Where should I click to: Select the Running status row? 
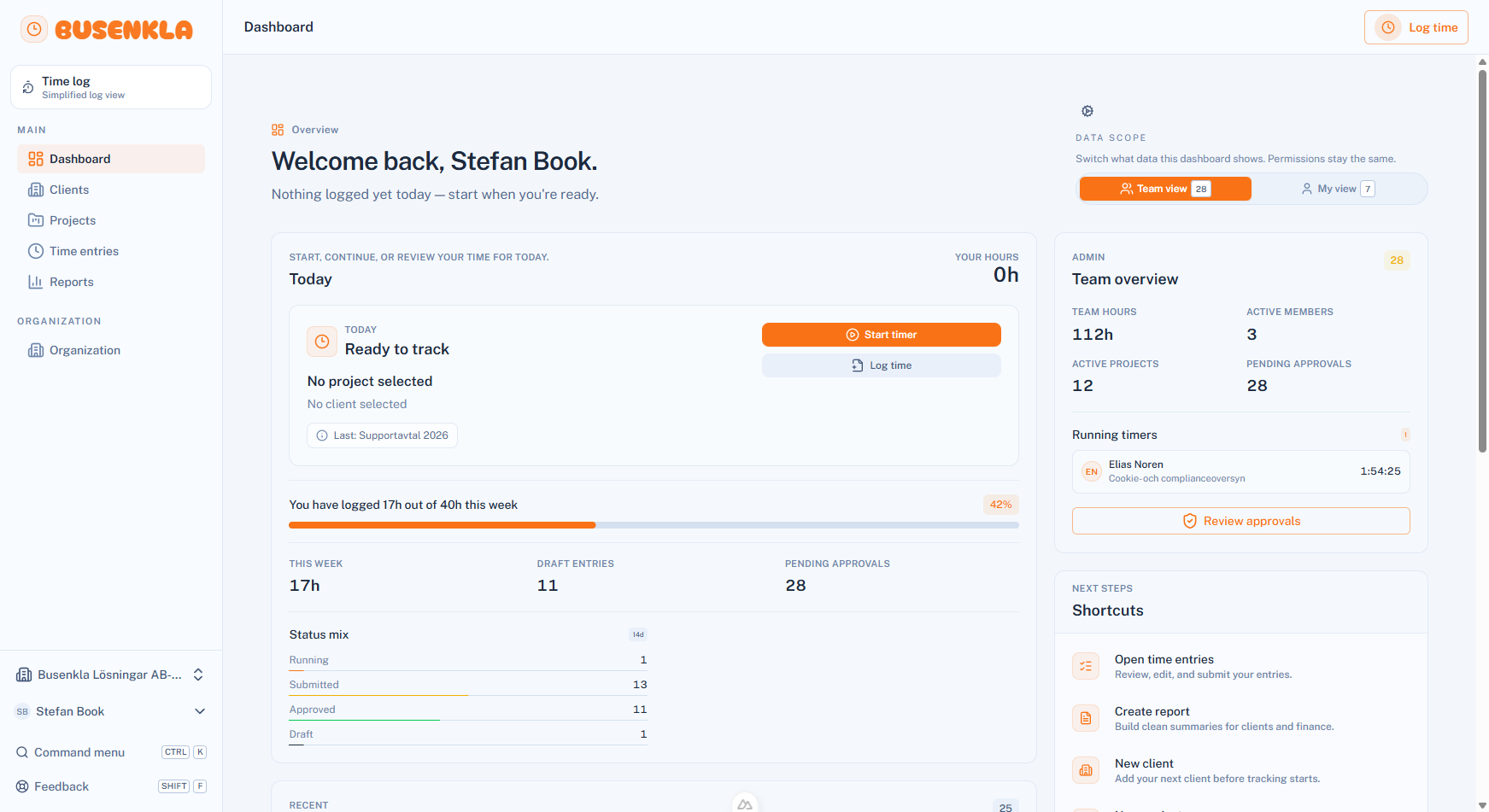468,660
